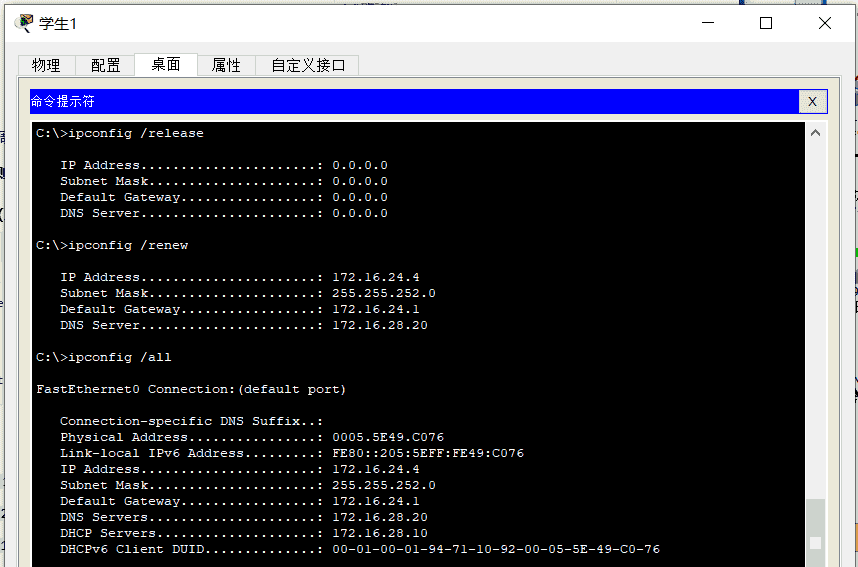Close the 学生1 window

coord(825,23)
